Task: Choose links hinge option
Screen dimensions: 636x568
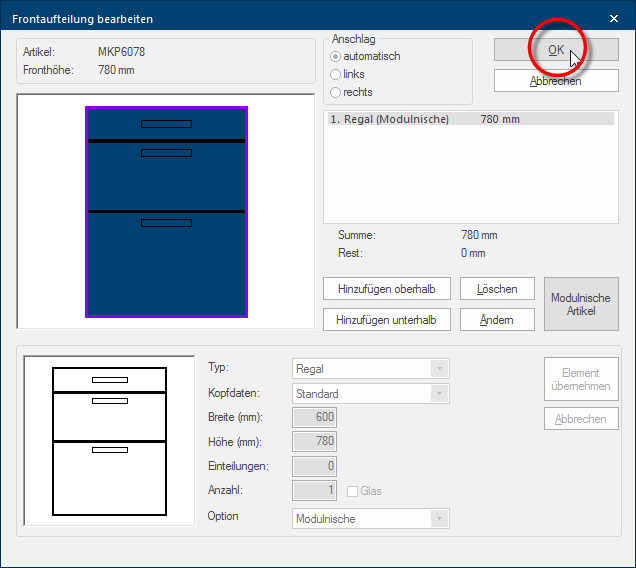Action: pos(336,74)
